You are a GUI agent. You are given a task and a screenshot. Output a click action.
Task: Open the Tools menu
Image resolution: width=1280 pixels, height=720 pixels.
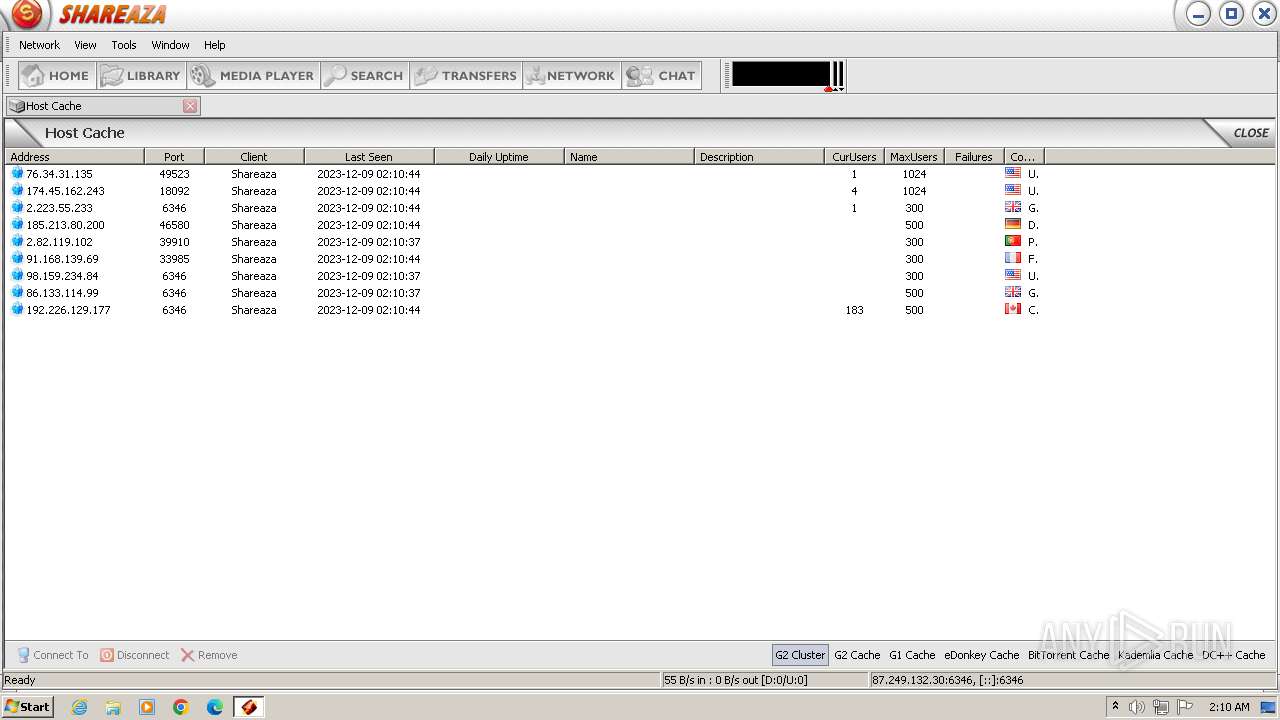pos(124,45)
